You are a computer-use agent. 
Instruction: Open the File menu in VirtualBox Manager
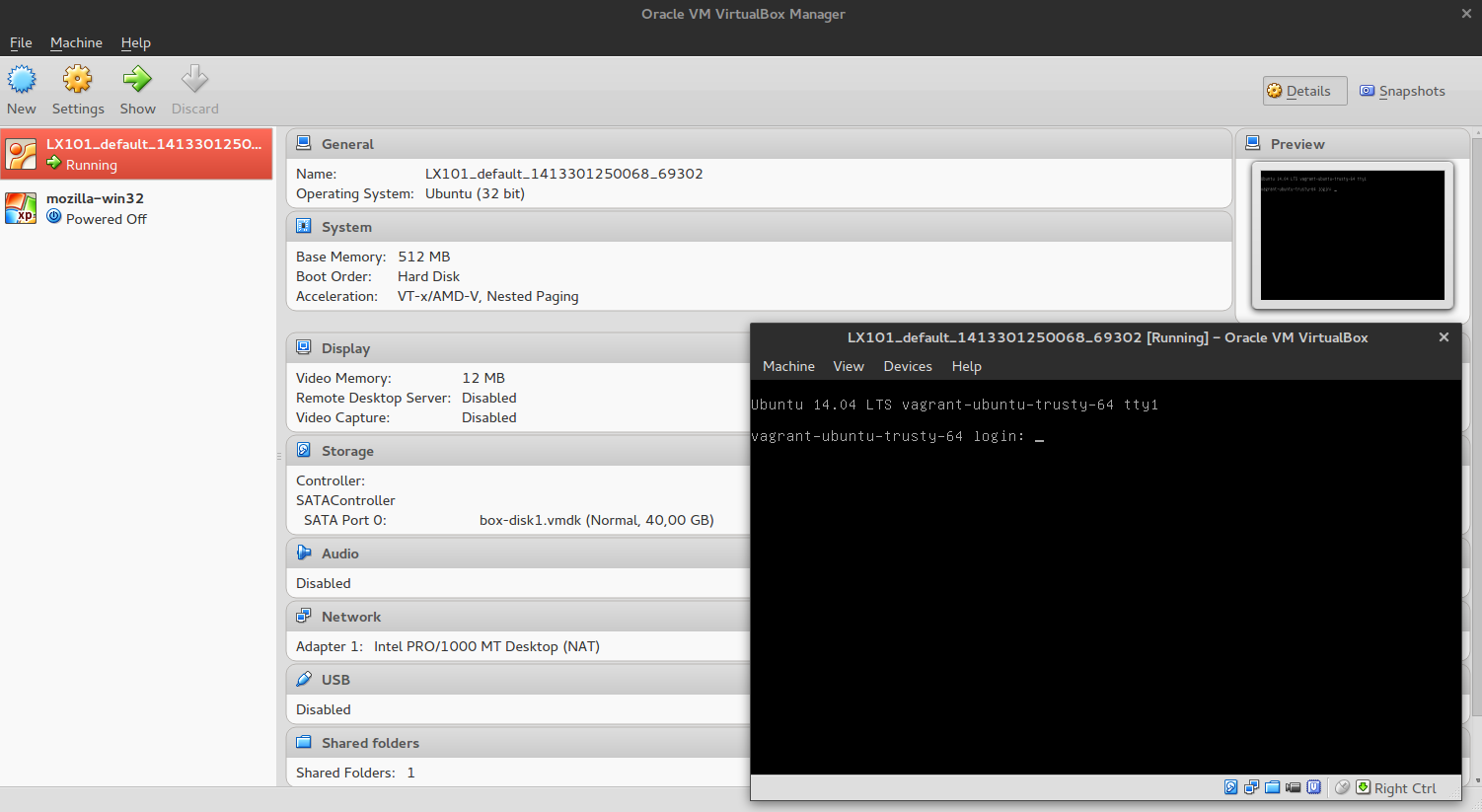point(21,42)
